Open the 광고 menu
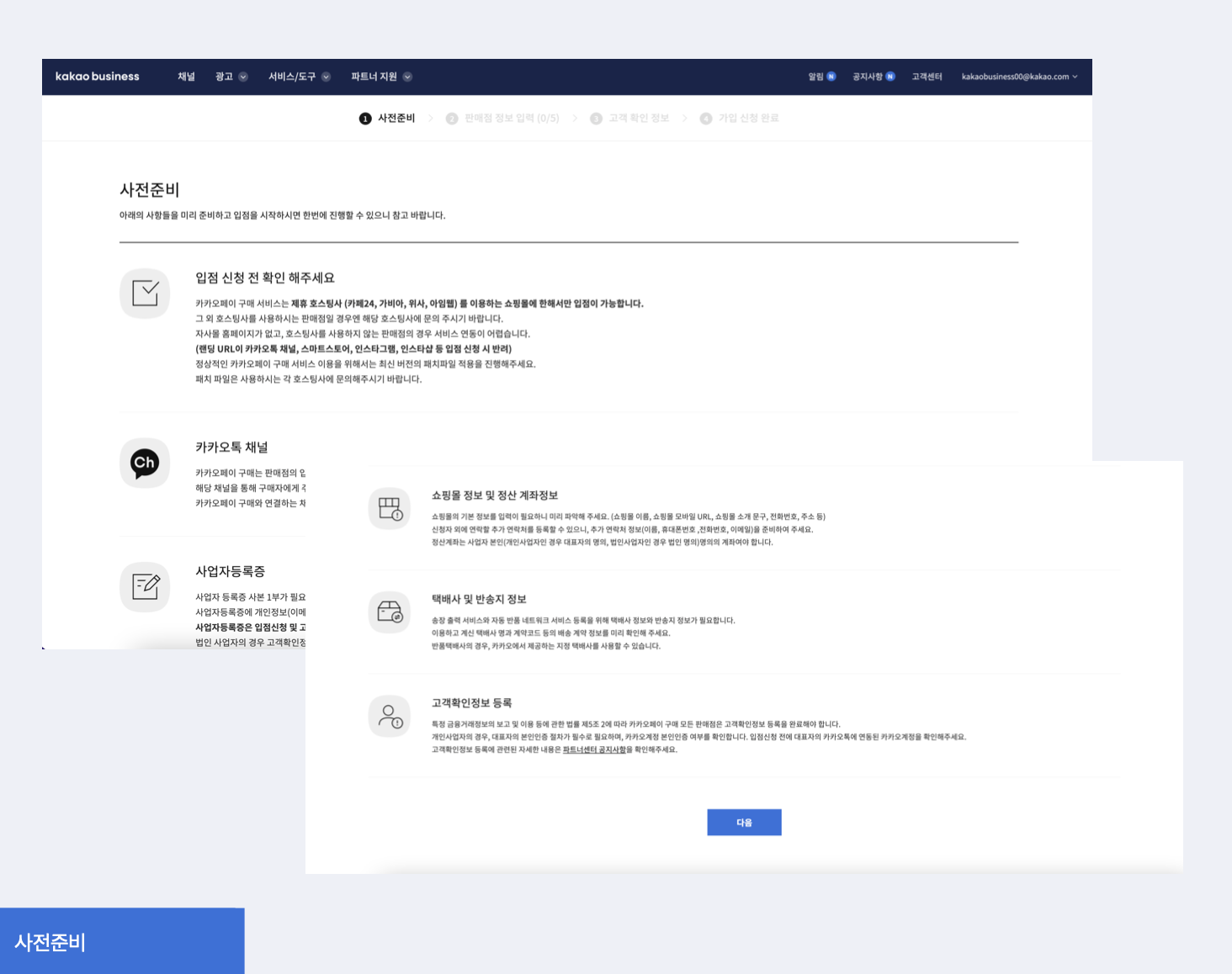The width and height of the screenshot is (1232, 974). (224, 77)
